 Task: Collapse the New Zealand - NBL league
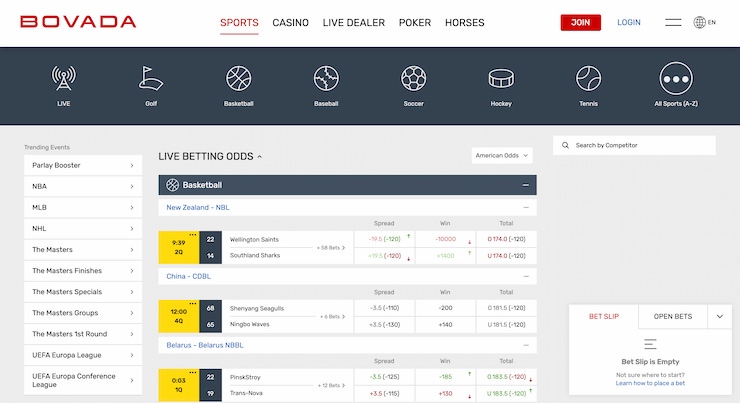pos(526,207)
